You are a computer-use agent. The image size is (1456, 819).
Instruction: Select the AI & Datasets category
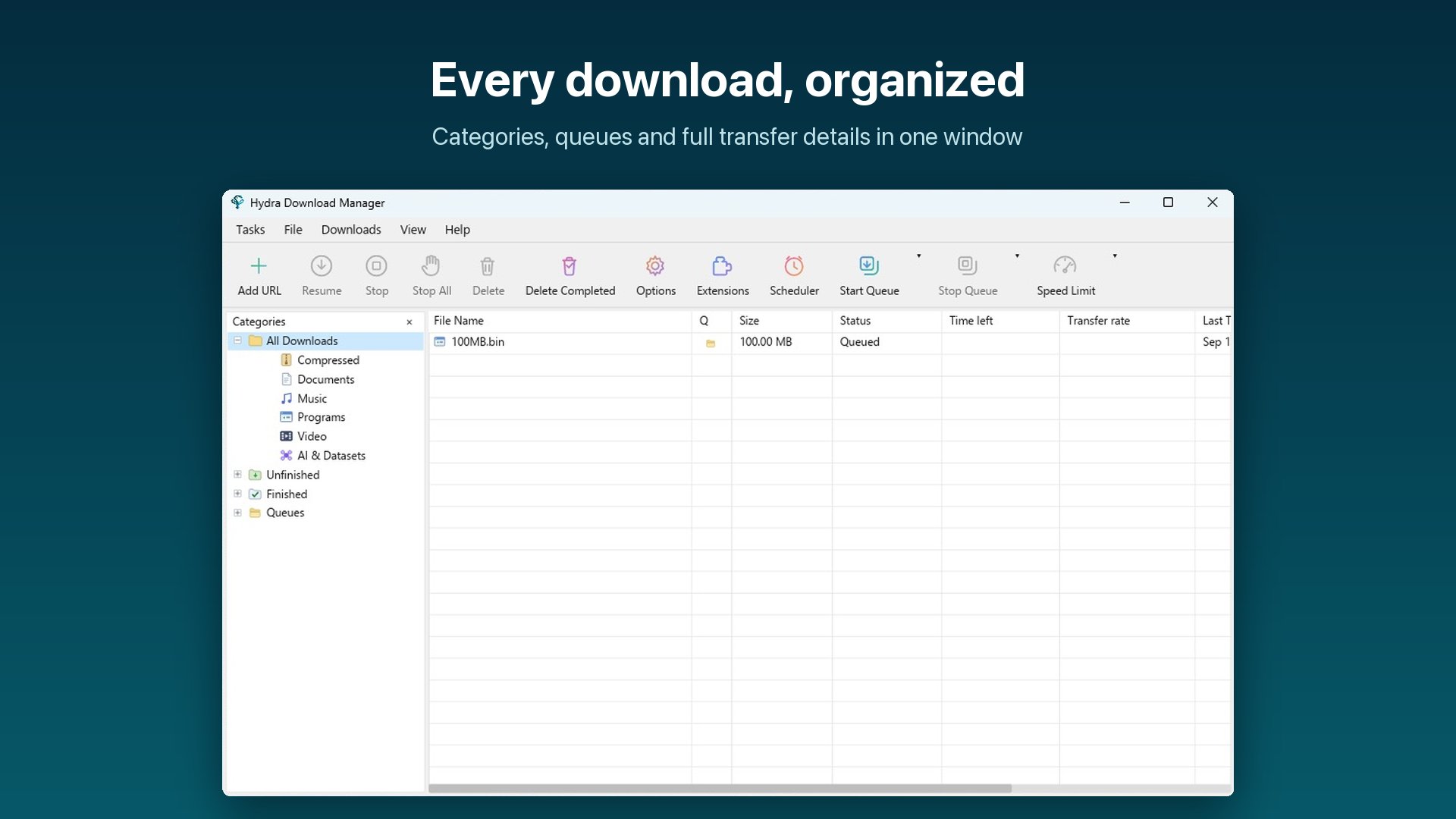(331, 456)
